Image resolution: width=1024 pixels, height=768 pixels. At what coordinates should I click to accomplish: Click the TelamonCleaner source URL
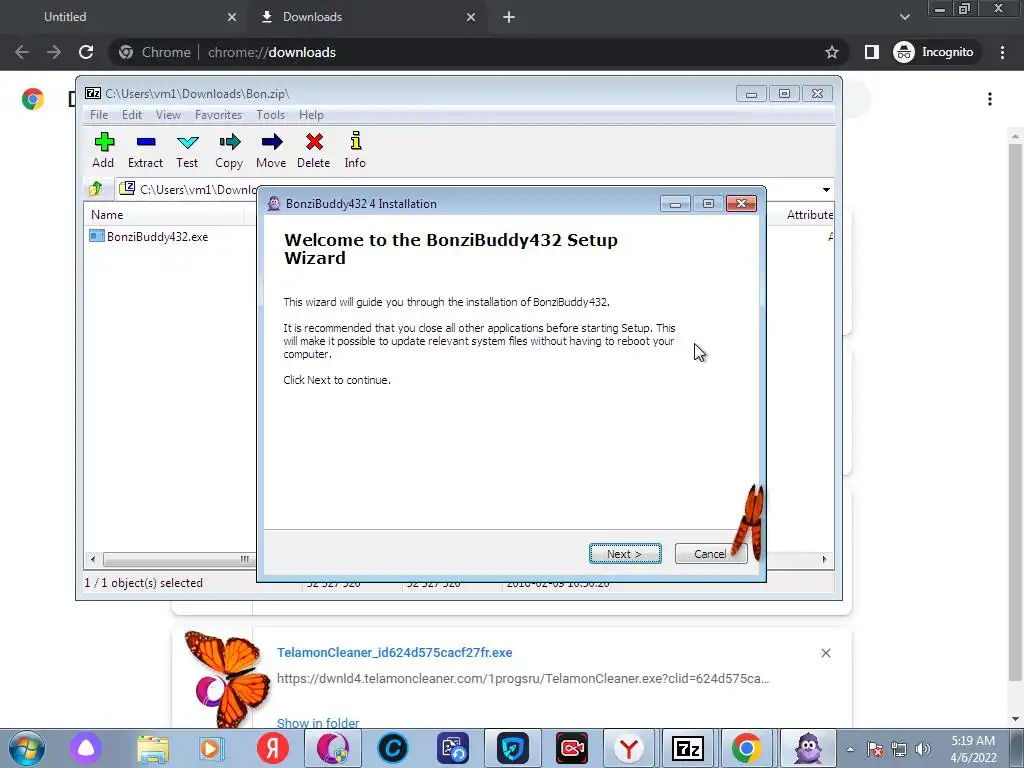tap(522, 679)
